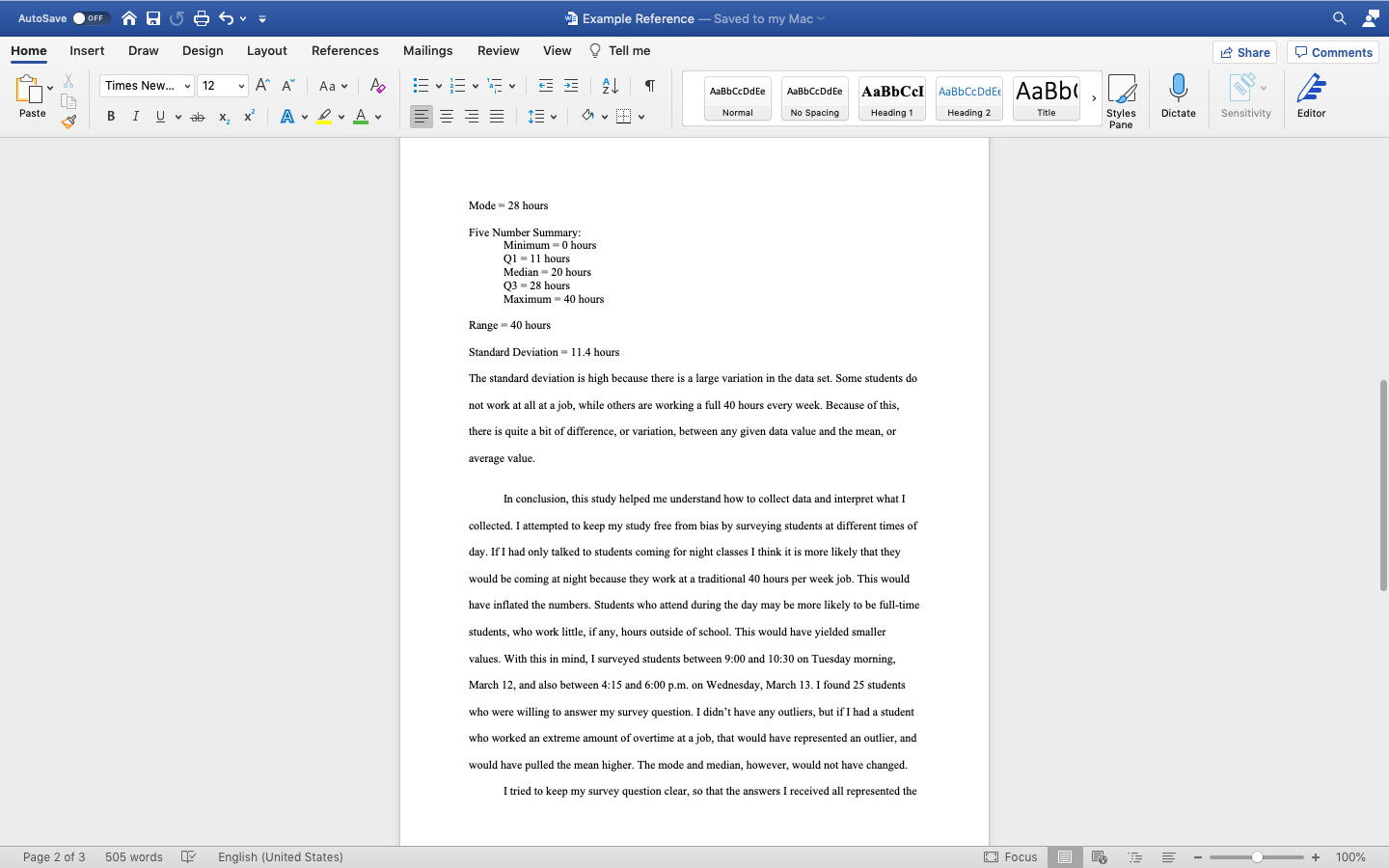Undo the last action

click(227, 18)
